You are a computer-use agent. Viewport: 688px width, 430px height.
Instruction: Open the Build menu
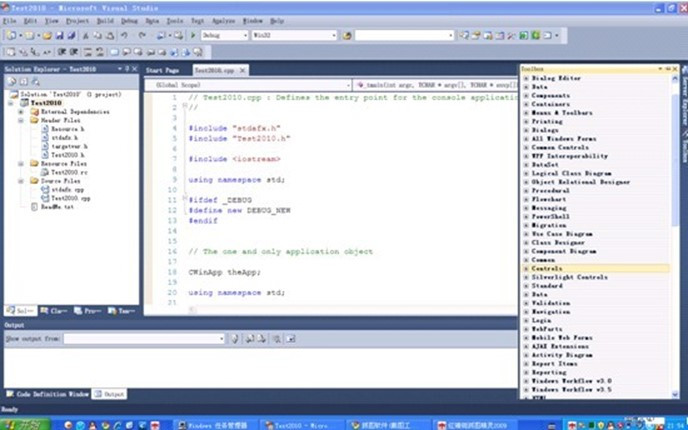[x=105, y=21]
